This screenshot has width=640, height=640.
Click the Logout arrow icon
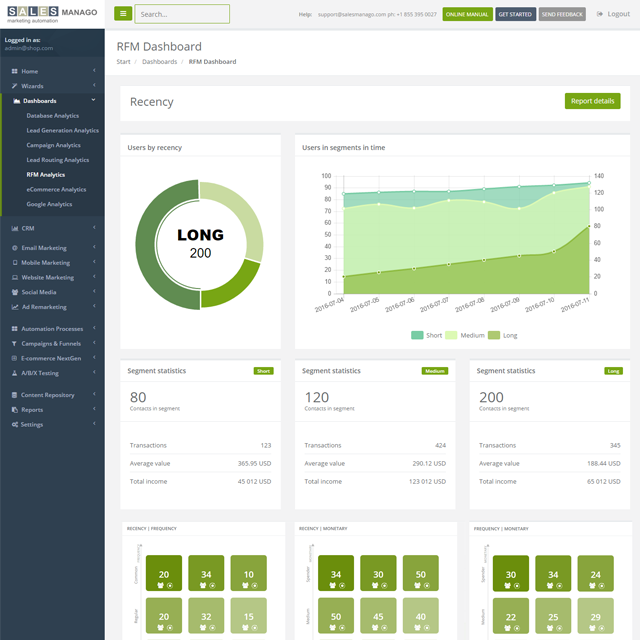pyautogui.click(x=600, y=14)
